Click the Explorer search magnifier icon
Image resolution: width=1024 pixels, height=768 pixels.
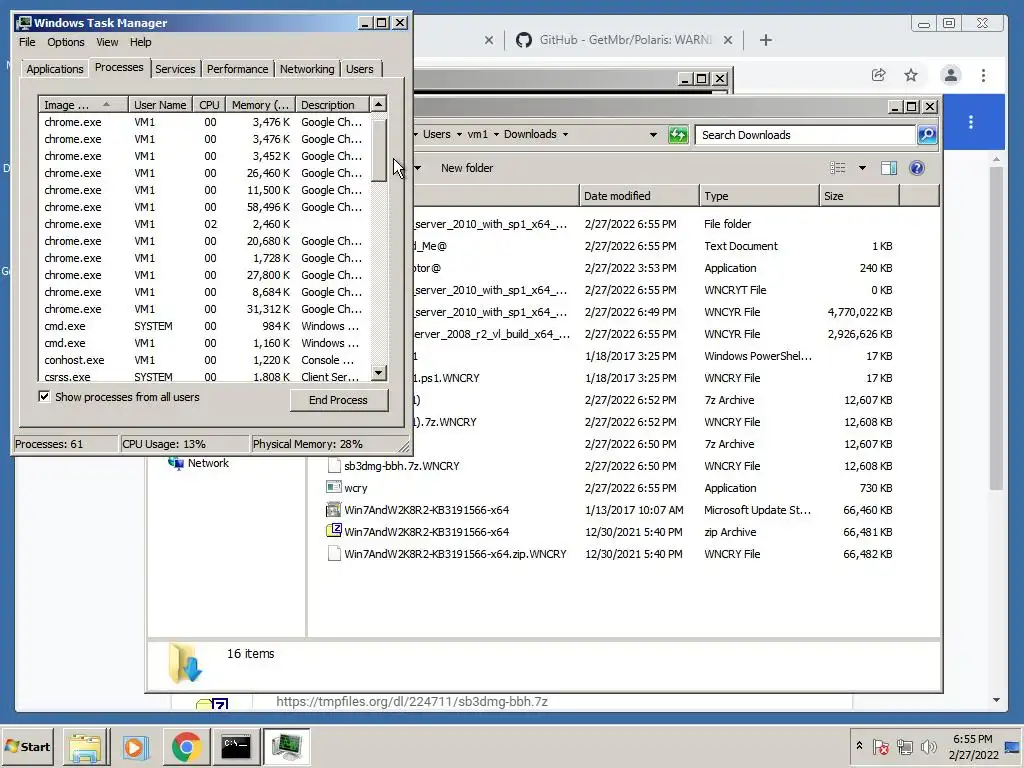coord(927,135)
